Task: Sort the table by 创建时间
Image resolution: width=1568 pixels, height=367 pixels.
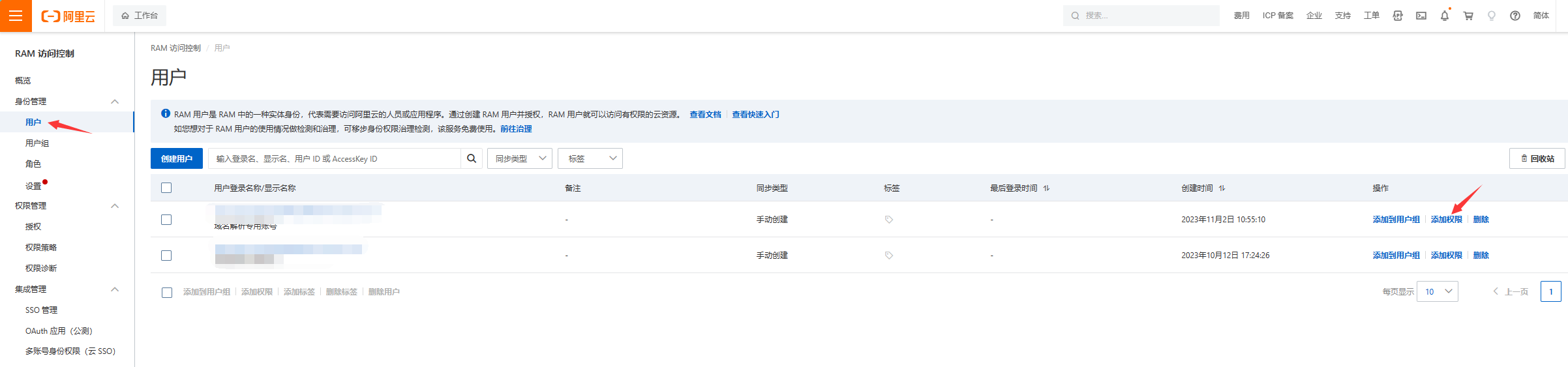Action: point(1222,188)
